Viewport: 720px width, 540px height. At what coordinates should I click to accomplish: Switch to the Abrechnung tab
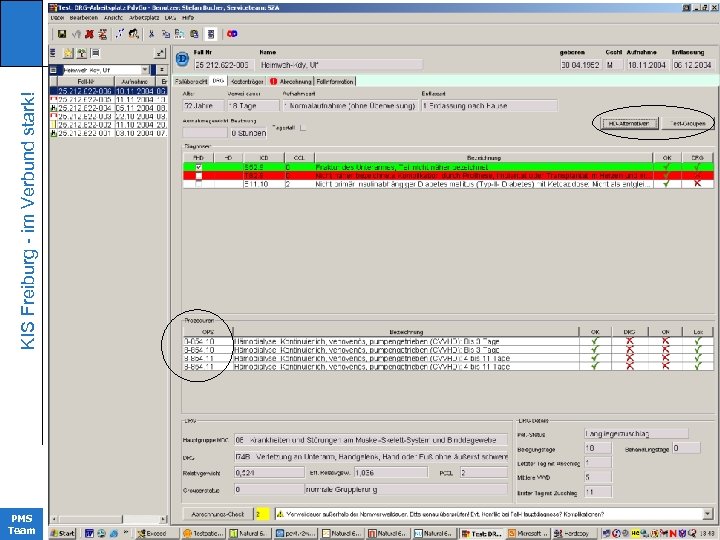click(290, 81)
